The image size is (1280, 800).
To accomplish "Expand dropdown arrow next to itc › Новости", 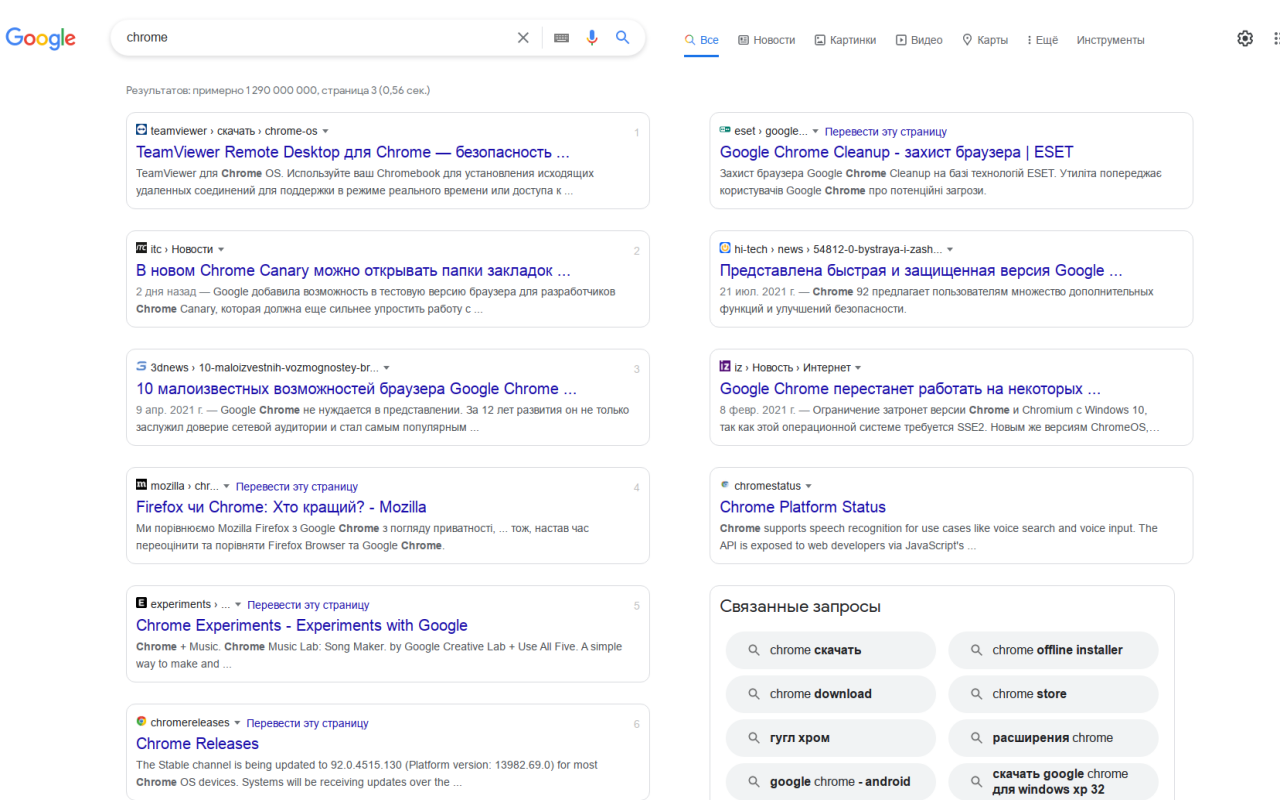I will pyautogui.click(x=221, y=249).
